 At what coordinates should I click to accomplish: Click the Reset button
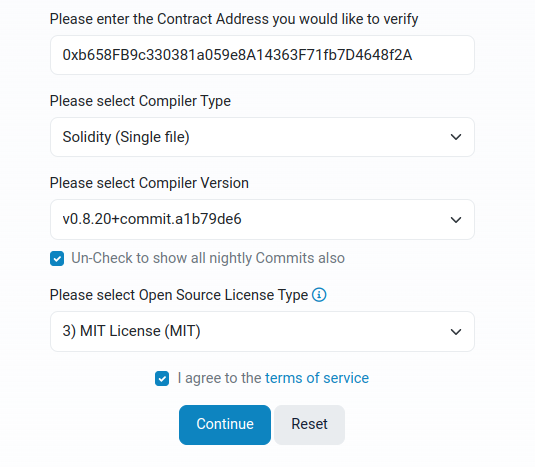point(309,425)
